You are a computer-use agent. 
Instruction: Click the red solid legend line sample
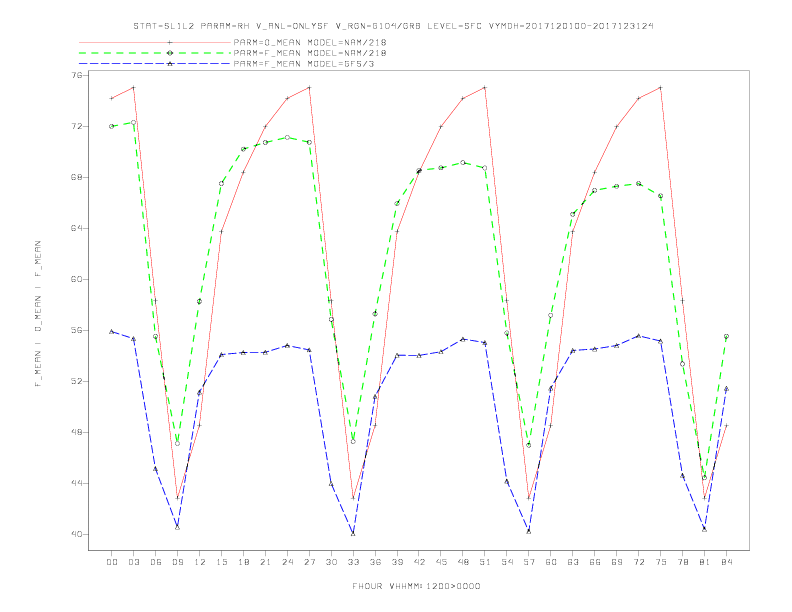coord(155,42)
